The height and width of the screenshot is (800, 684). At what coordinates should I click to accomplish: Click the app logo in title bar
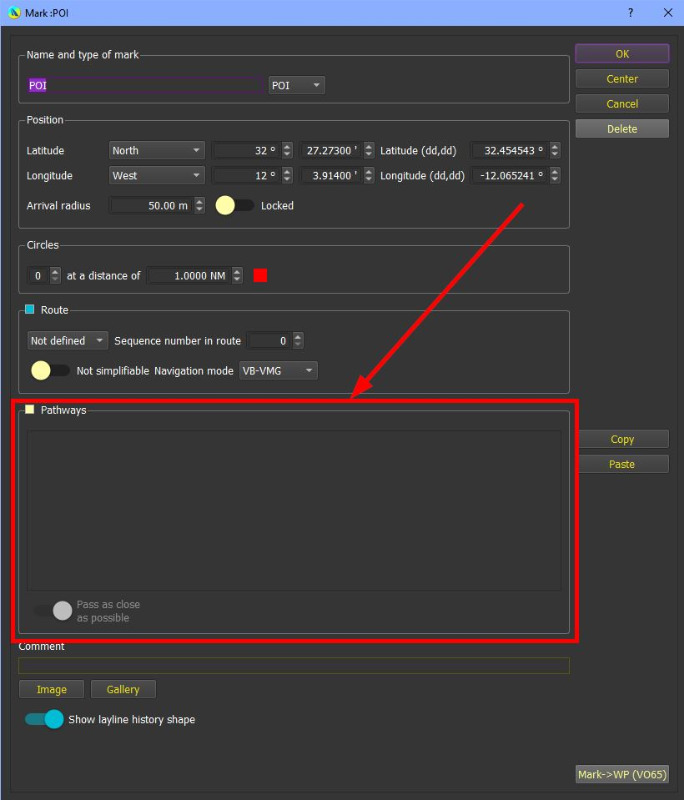tap(14, 13)
